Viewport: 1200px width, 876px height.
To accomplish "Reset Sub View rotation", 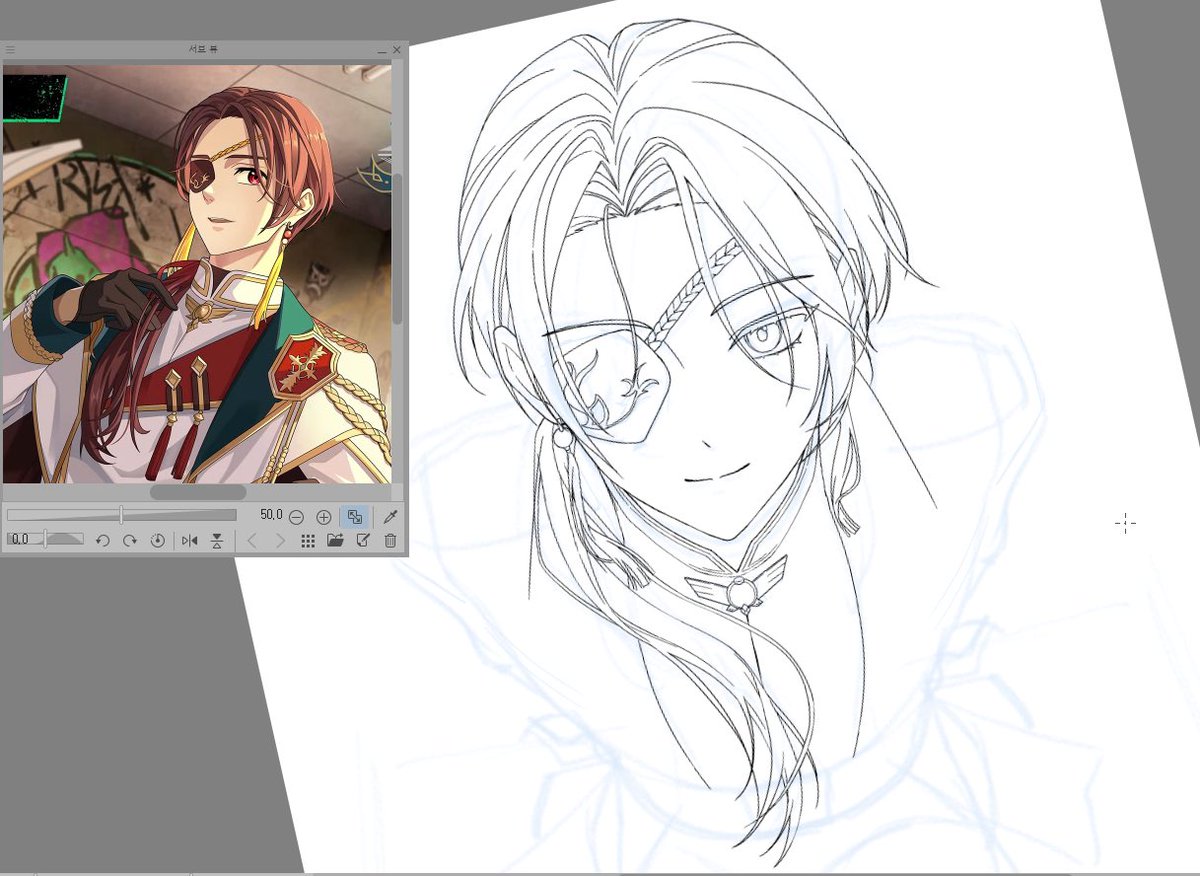I will coord(157,541).
